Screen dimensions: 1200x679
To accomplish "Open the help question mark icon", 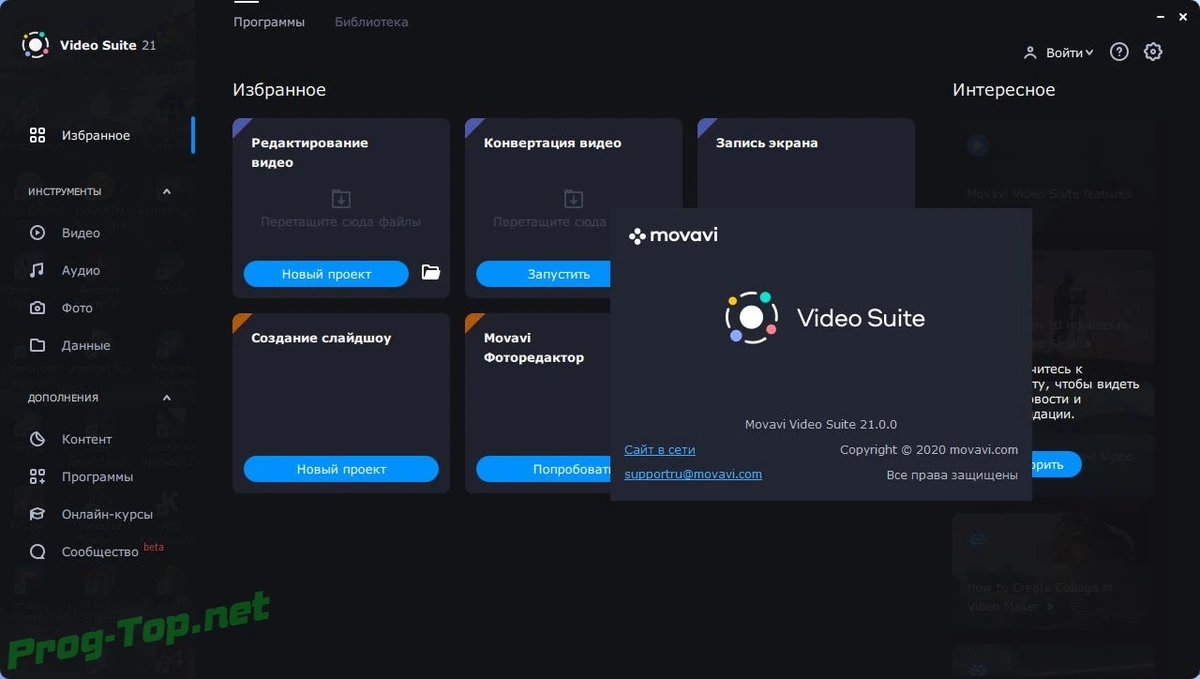I will (x=1119, y=52).
